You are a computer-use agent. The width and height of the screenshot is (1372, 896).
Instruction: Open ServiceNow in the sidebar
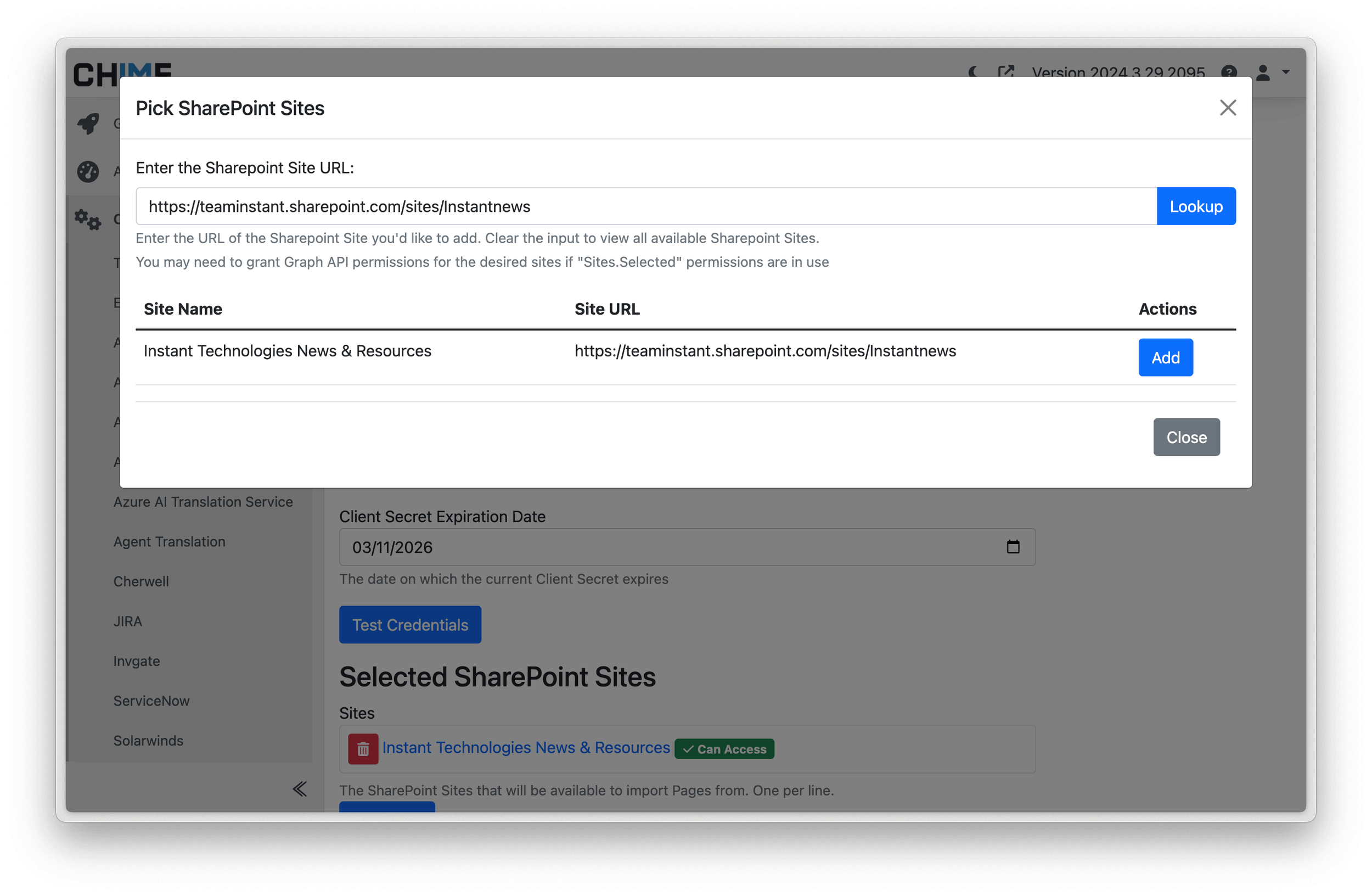[x=151, y=701]
